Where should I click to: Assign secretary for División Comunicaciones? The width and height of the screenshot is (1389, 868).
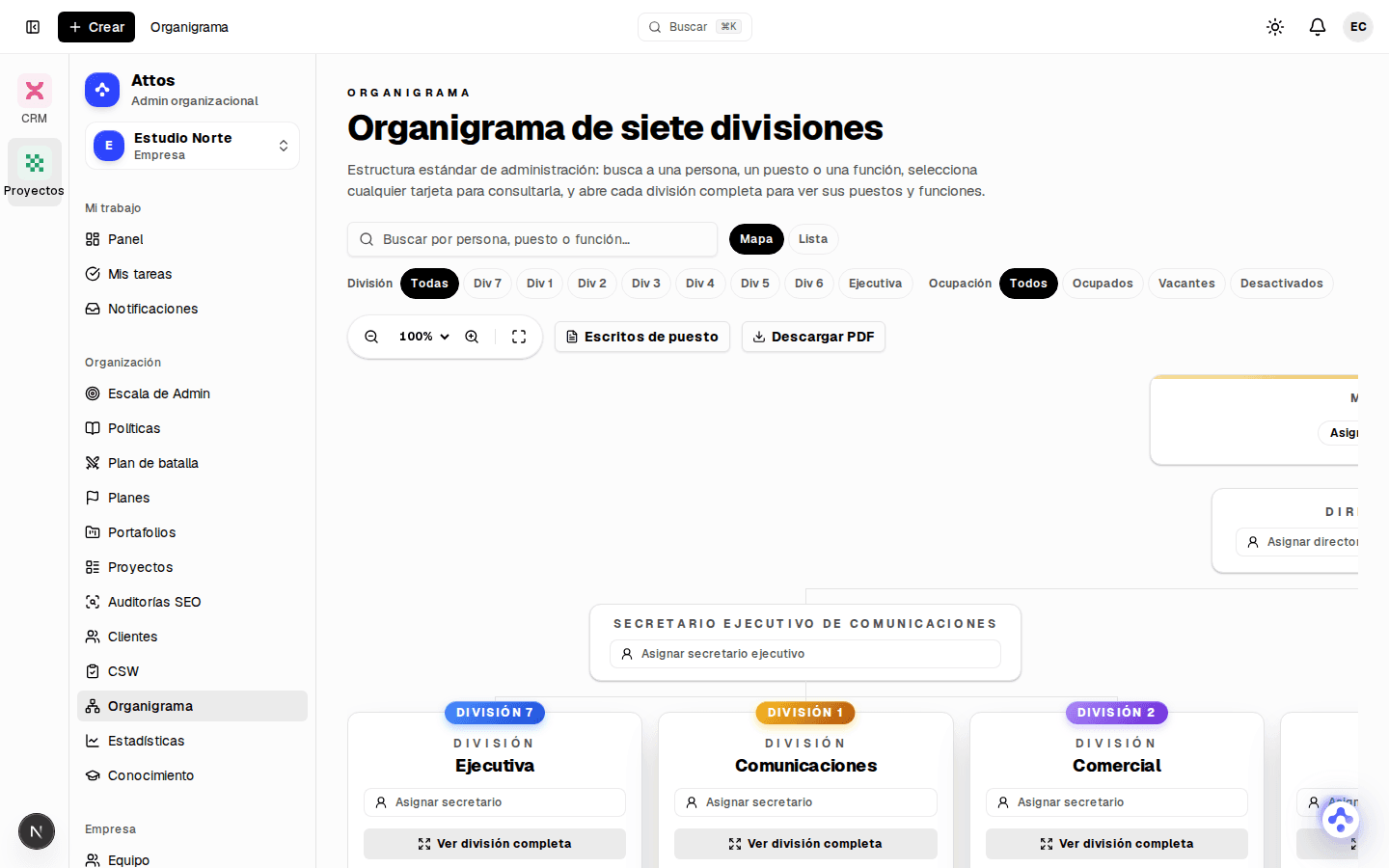pyautogui.click(x=805, y=802)
